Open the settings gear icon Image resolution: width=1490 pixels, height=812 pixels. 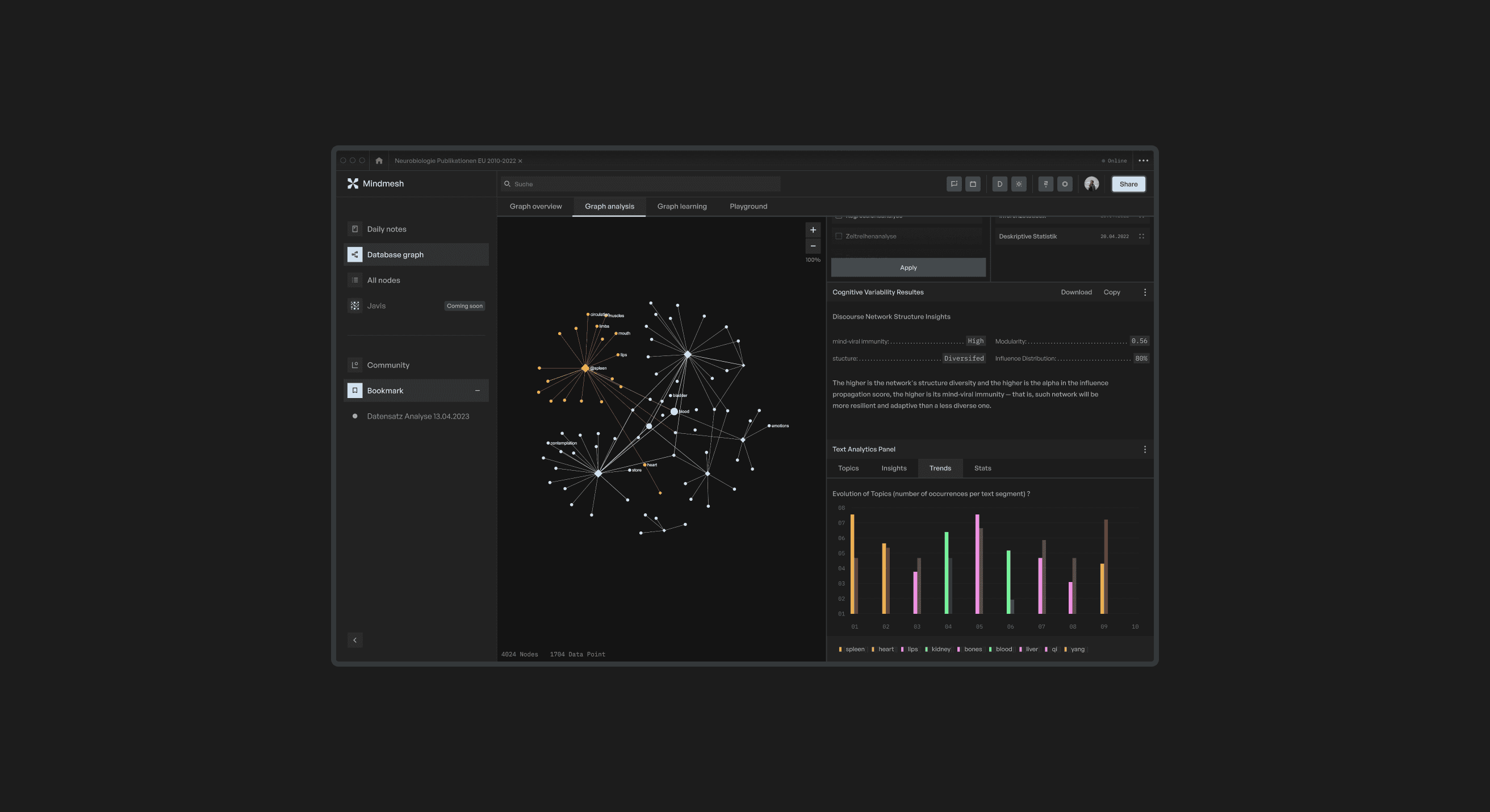(x=1065, y=184)
